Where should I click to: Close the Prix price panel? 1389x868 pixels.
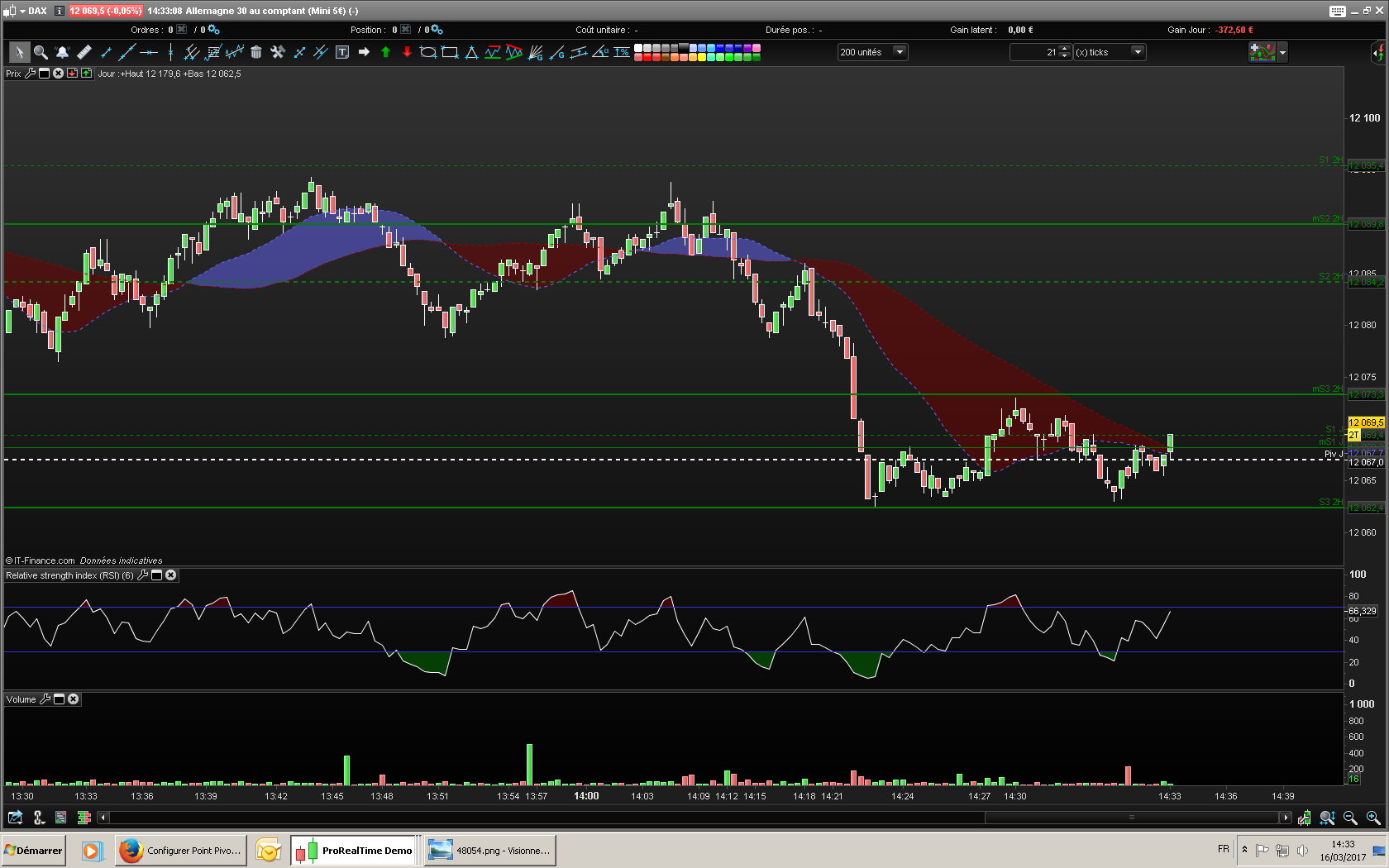point(58,74)
